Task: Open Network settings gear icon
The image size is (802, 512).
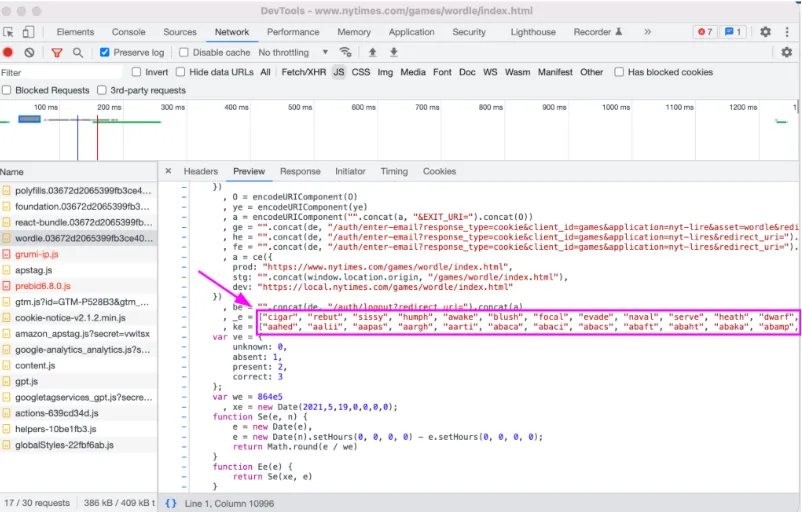Action: tap(787, 52)
